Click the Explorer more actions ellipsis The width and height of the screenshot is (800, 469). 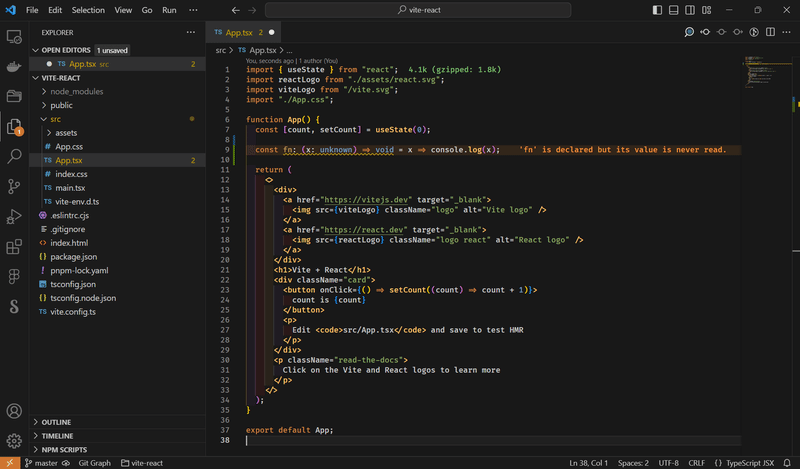pyautogui.click(x=191, y=32)
